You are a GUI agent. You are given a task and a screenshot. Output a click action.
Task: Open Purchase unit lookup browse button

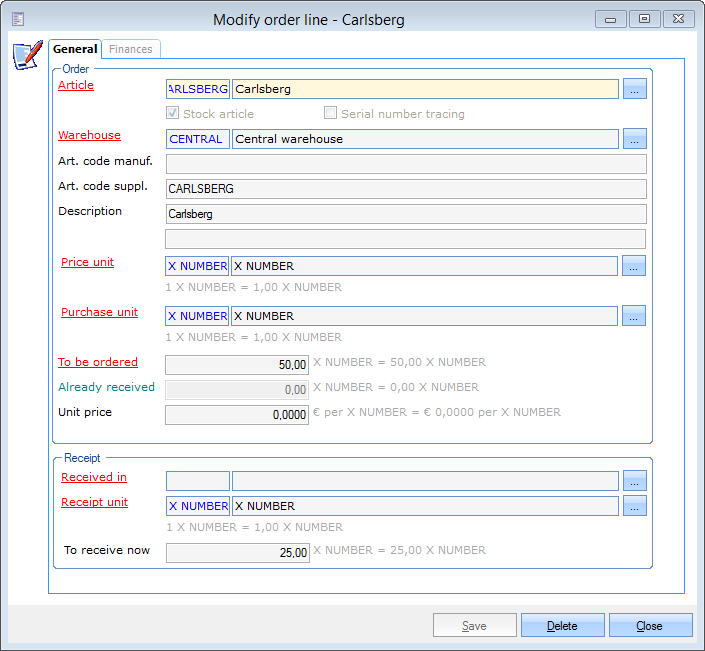[x=634, y=316]
